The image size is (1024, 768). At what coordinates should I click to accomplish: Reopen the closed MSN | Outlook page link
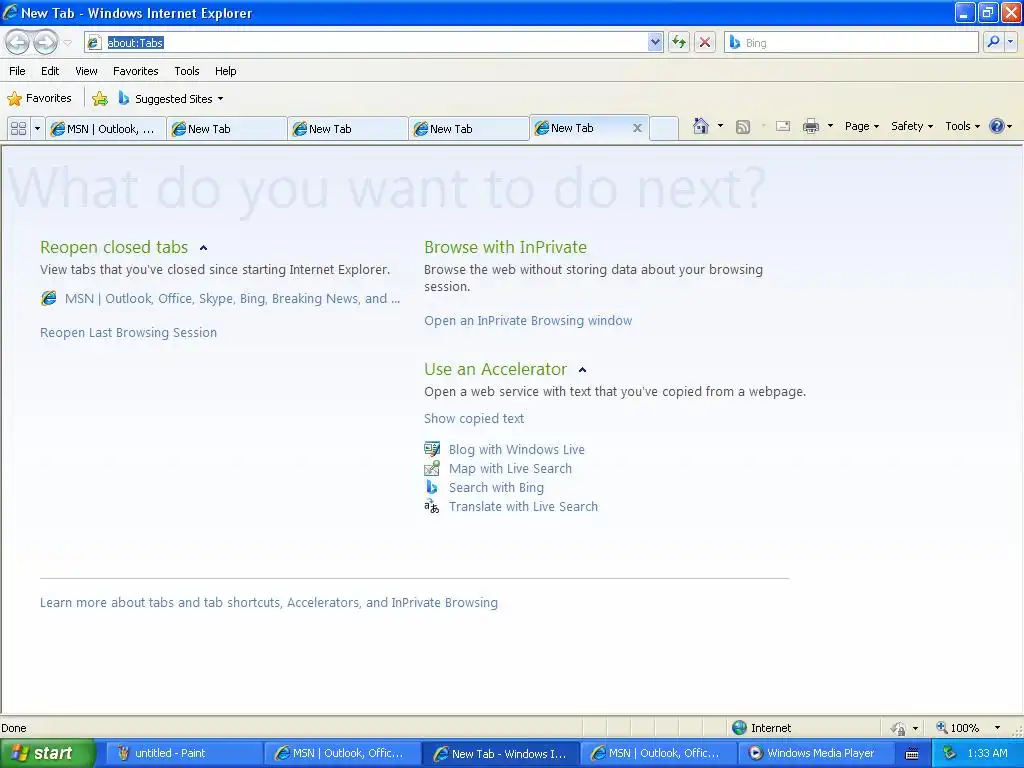click(x=232, y=298)
